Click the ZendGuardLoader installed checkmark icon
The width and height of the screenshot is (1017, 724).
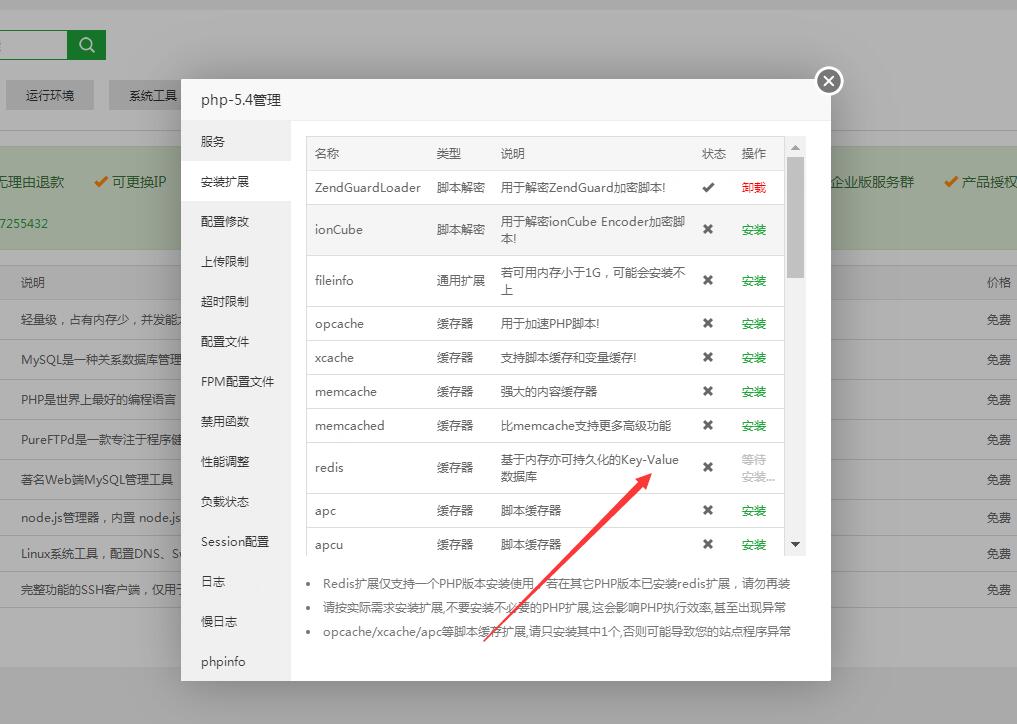[x=708, y=187]
